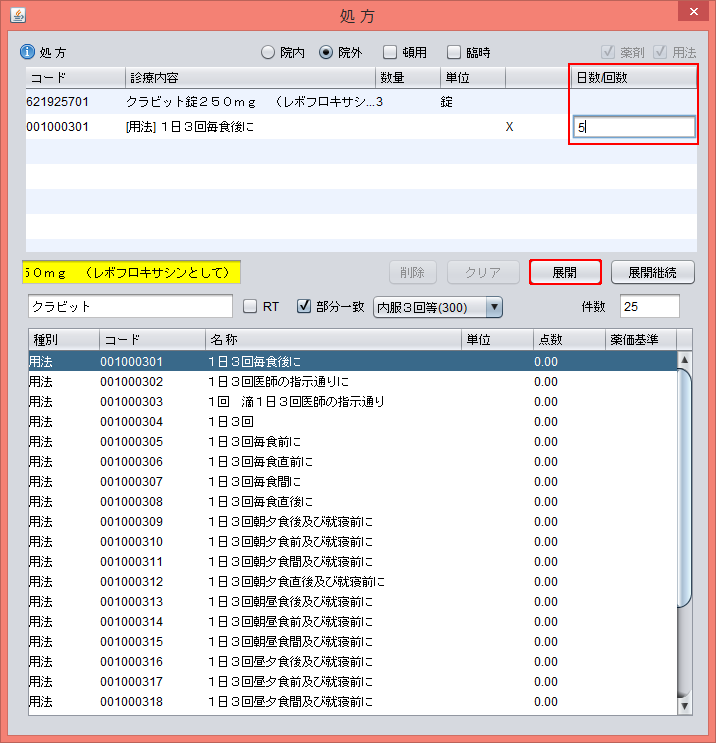
Task: Check the RT checkbox
Action: coord(251,306)
